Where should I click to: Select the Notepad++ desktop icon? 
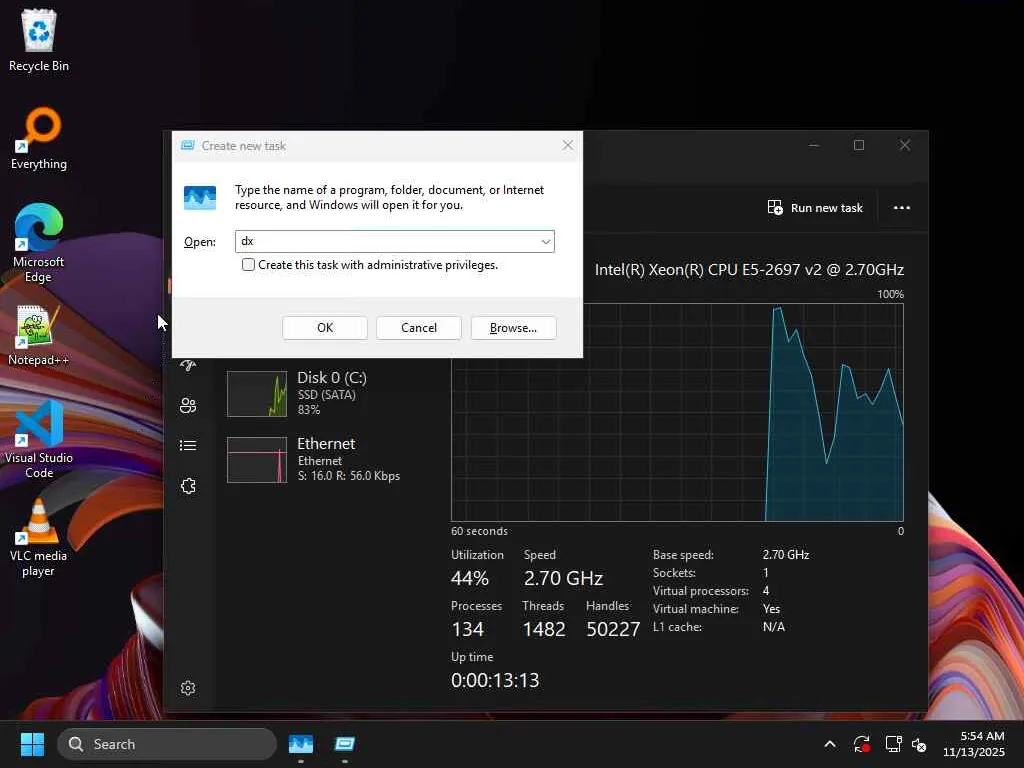(x=39, y=334)
